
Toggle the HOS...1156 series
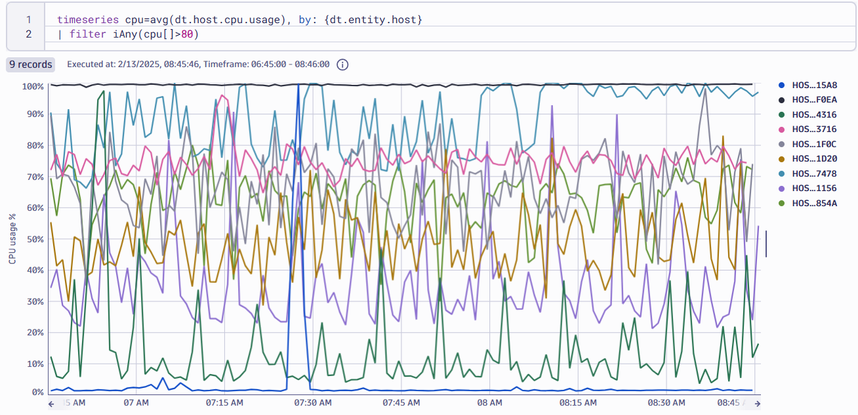click(x=813, y=189)
